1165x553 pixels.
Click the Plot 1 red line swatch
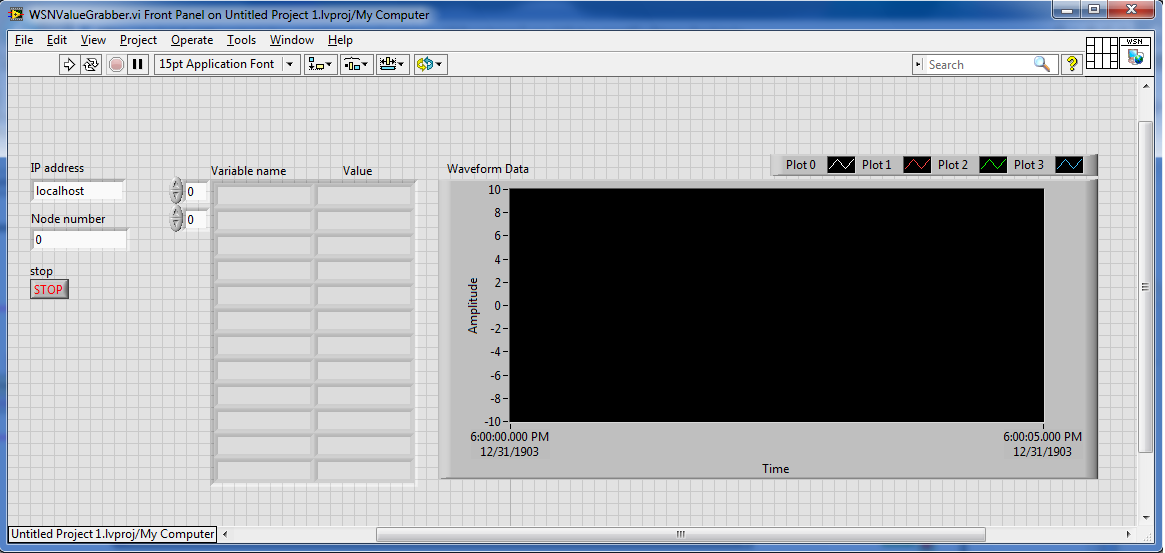(917, 165)
